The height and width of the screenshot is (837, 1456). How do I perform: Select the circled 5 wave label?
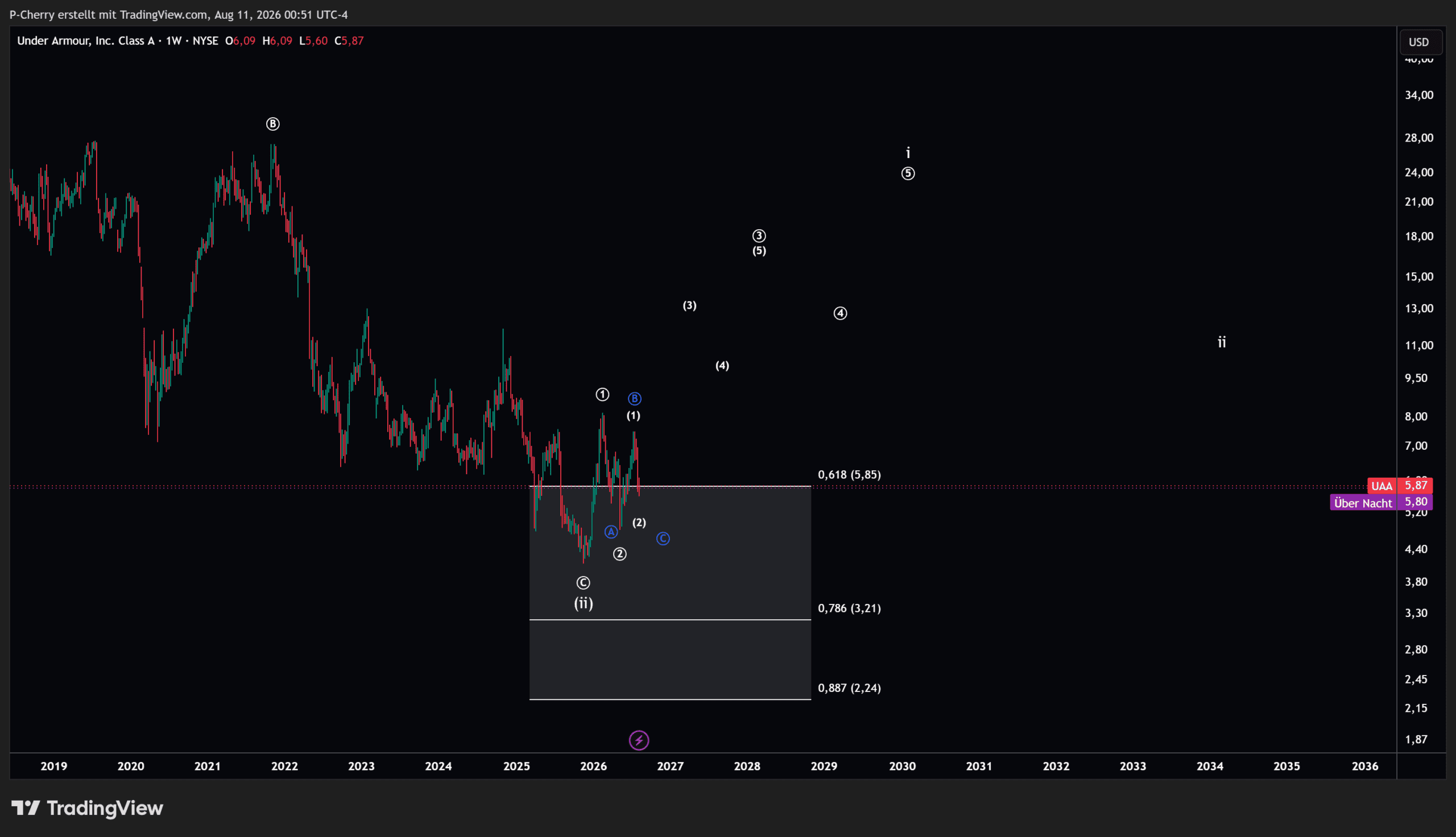908,173
